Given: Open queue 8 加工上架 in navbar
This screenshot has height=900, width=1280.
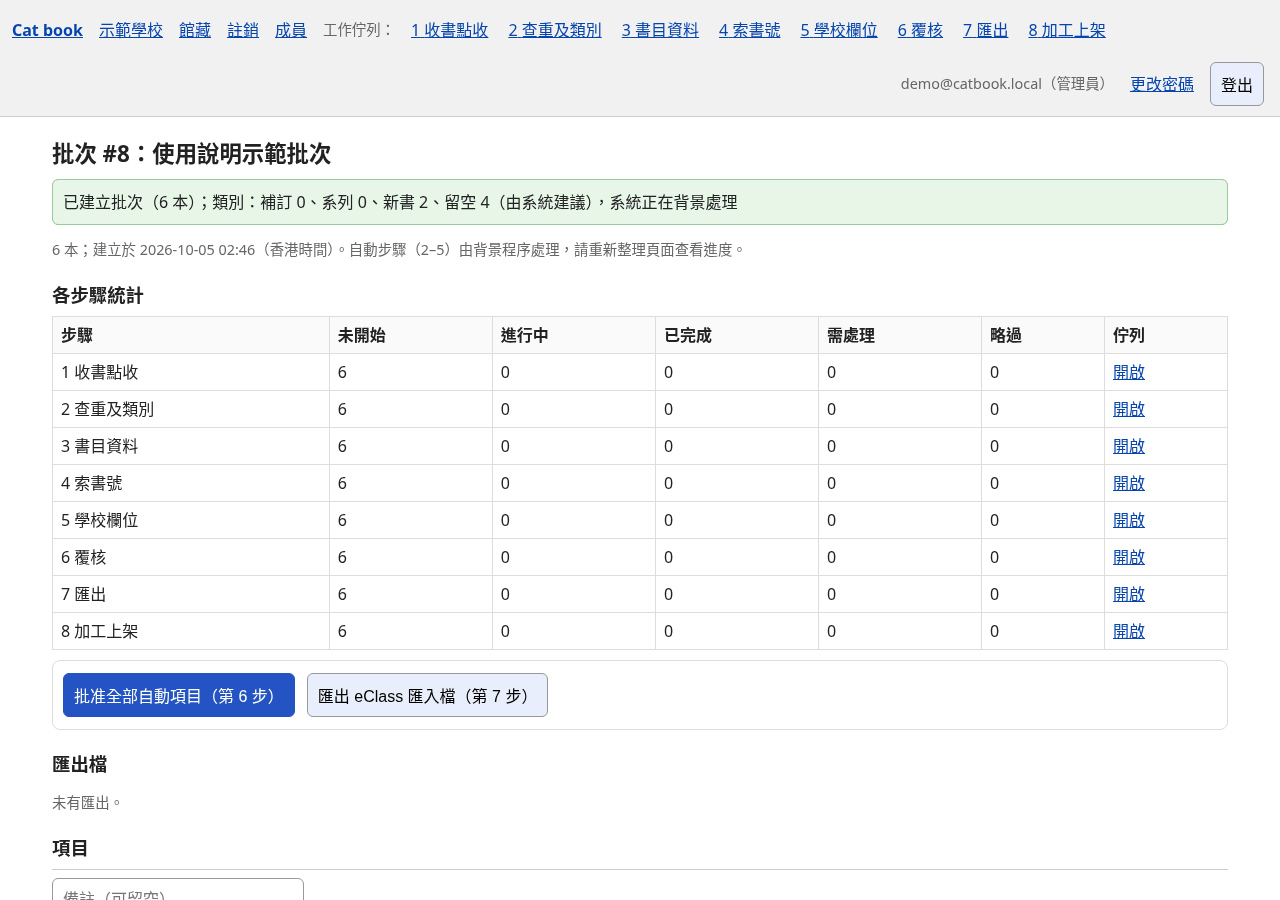Looking at the screenshot, I should [x=1067, y=30].
